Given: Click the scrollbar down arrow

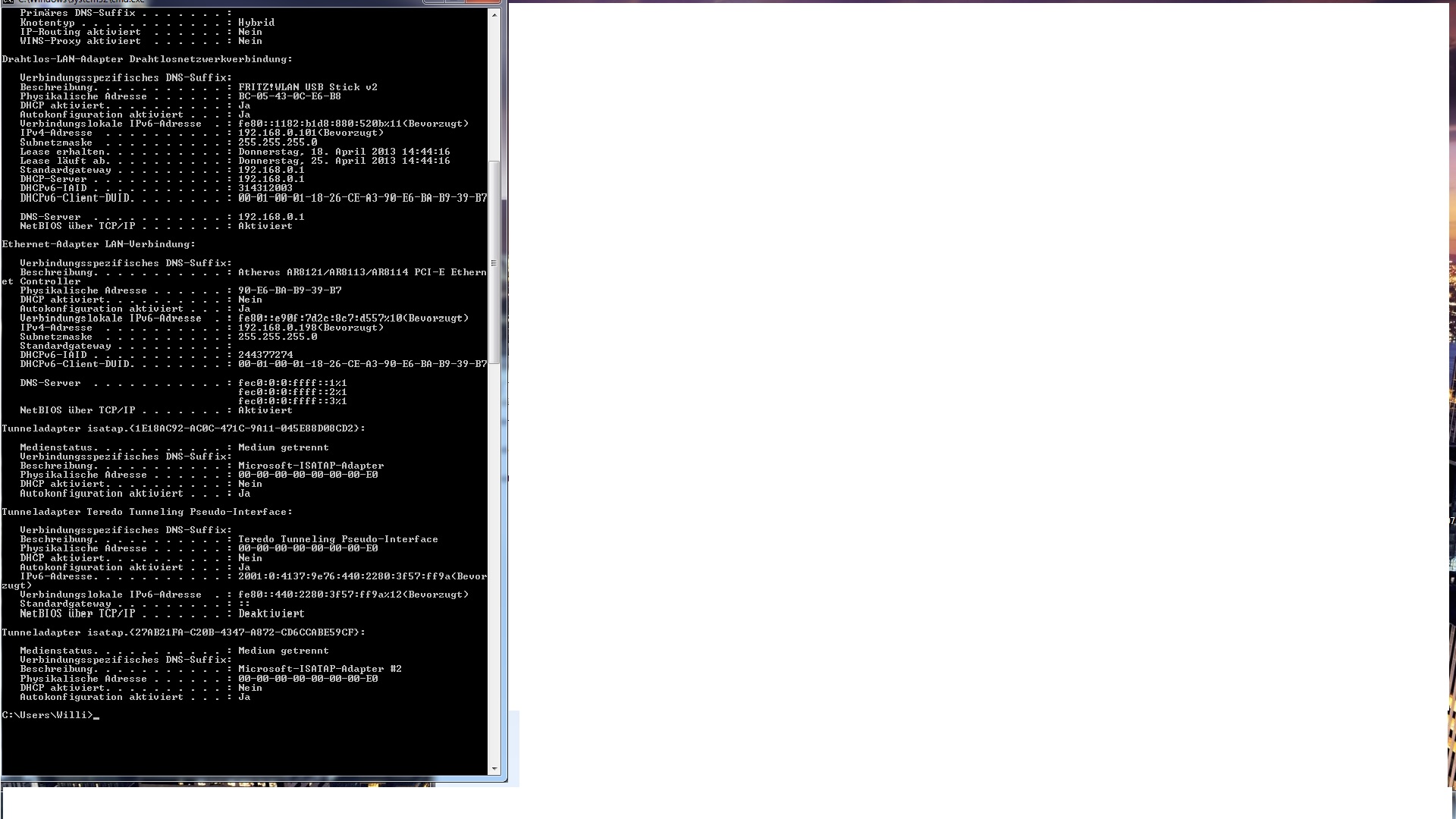Looking at the screenshot, I should click(494, 768).
